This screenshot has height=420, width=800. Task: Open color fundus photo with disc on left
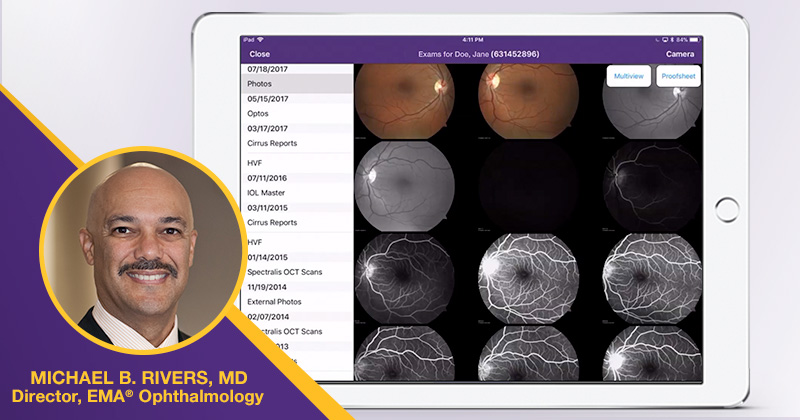tap(528, 101)
